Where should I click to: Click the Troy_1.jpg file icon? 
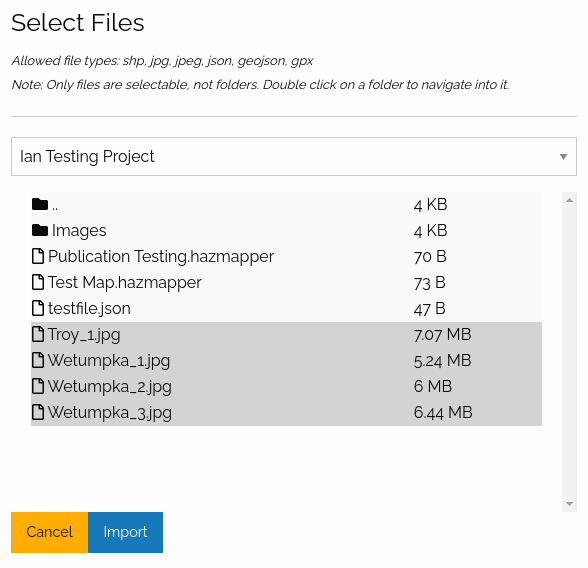click(38, 334)
